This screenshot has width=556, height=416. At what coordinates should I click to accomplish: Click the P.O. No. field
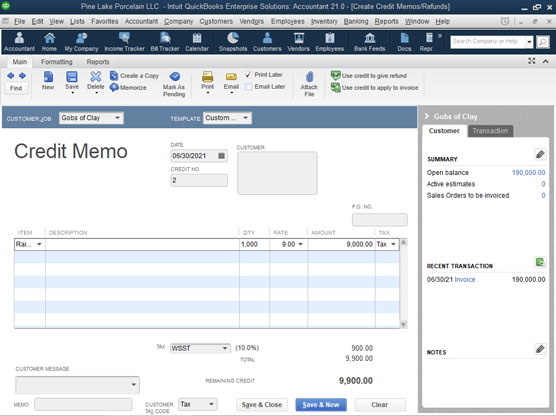(379, 220)
